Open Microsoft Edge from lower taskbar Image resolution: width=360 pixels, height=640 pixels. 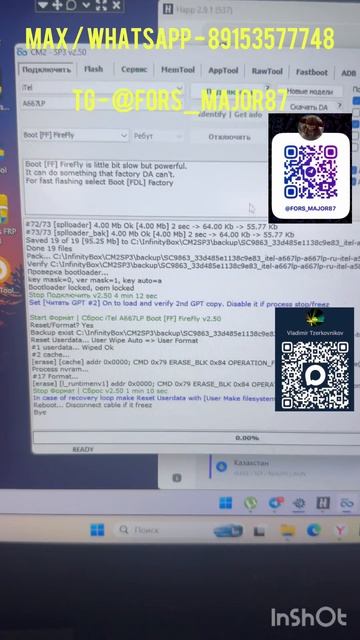(313, 530)
